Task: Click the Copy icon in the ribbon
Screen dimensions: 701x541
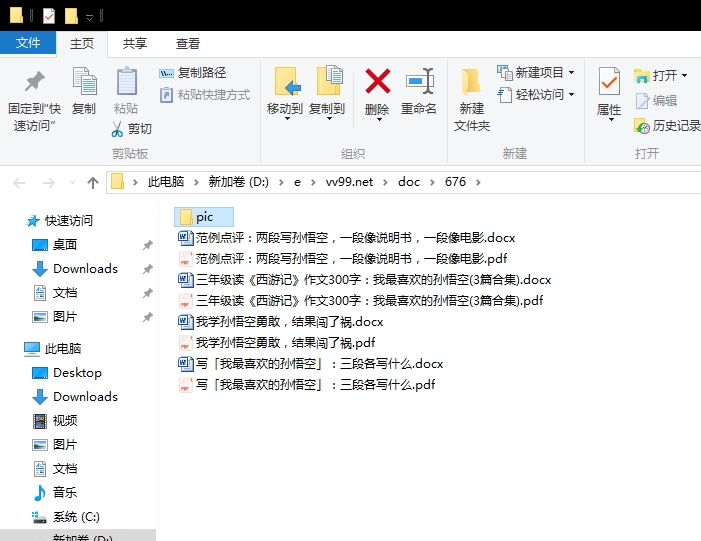Action: pyautogui.click(x=84, y=81)
